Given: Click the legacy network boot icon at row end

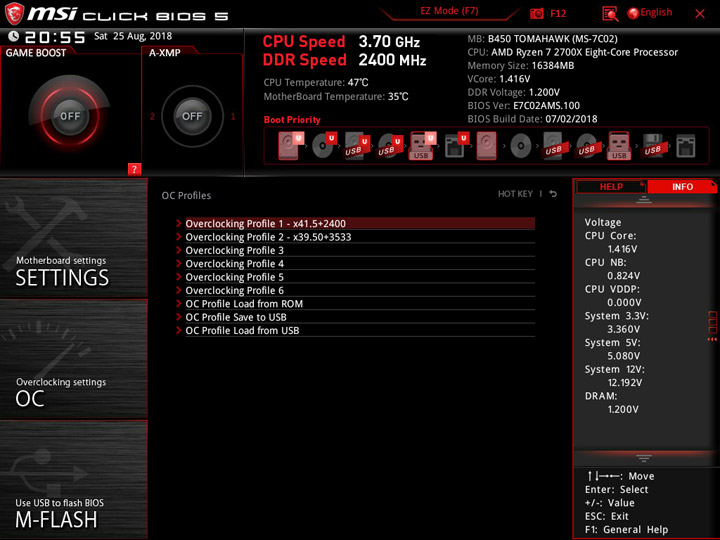Looking at the screenshot, I should coord(686,146).
